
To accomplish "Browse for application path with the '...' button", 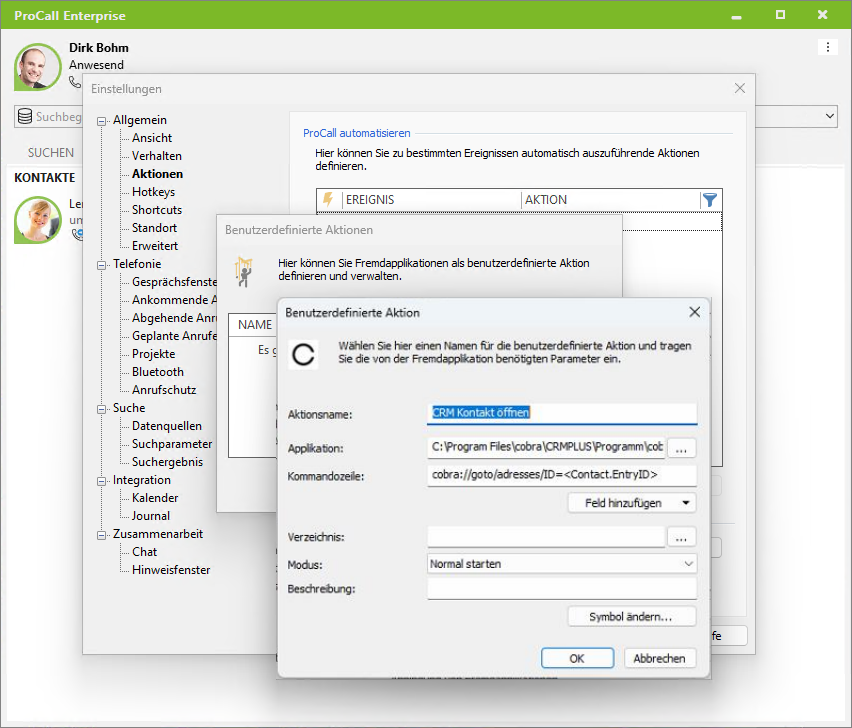I will [681, 446].
